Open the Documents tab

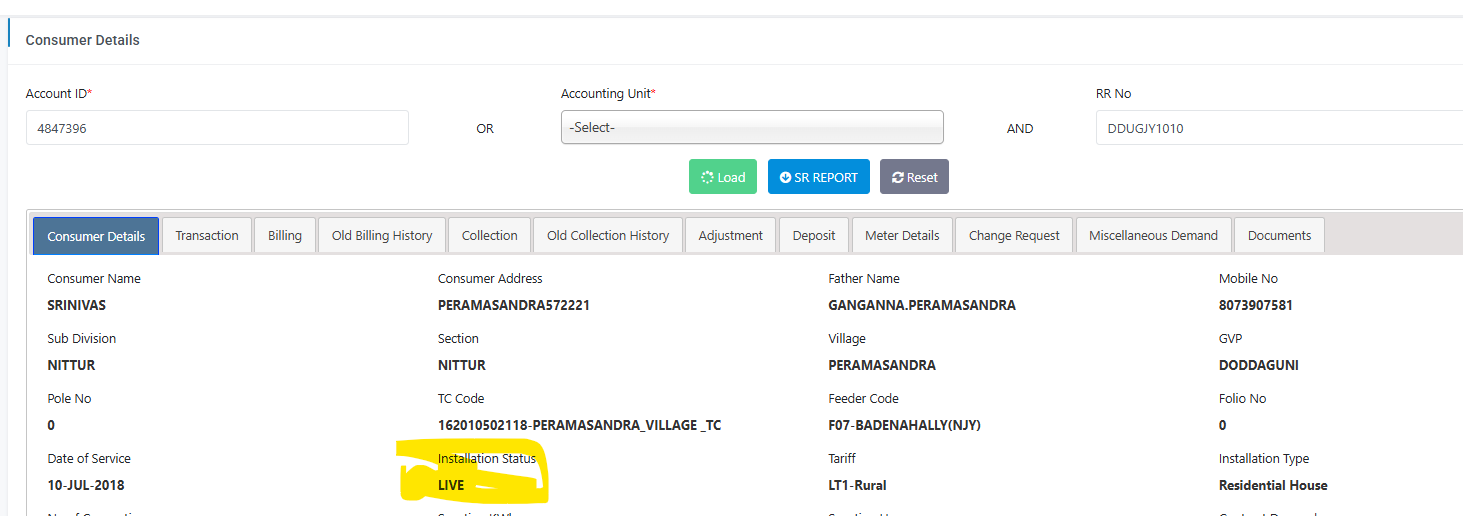(1280, 236)
